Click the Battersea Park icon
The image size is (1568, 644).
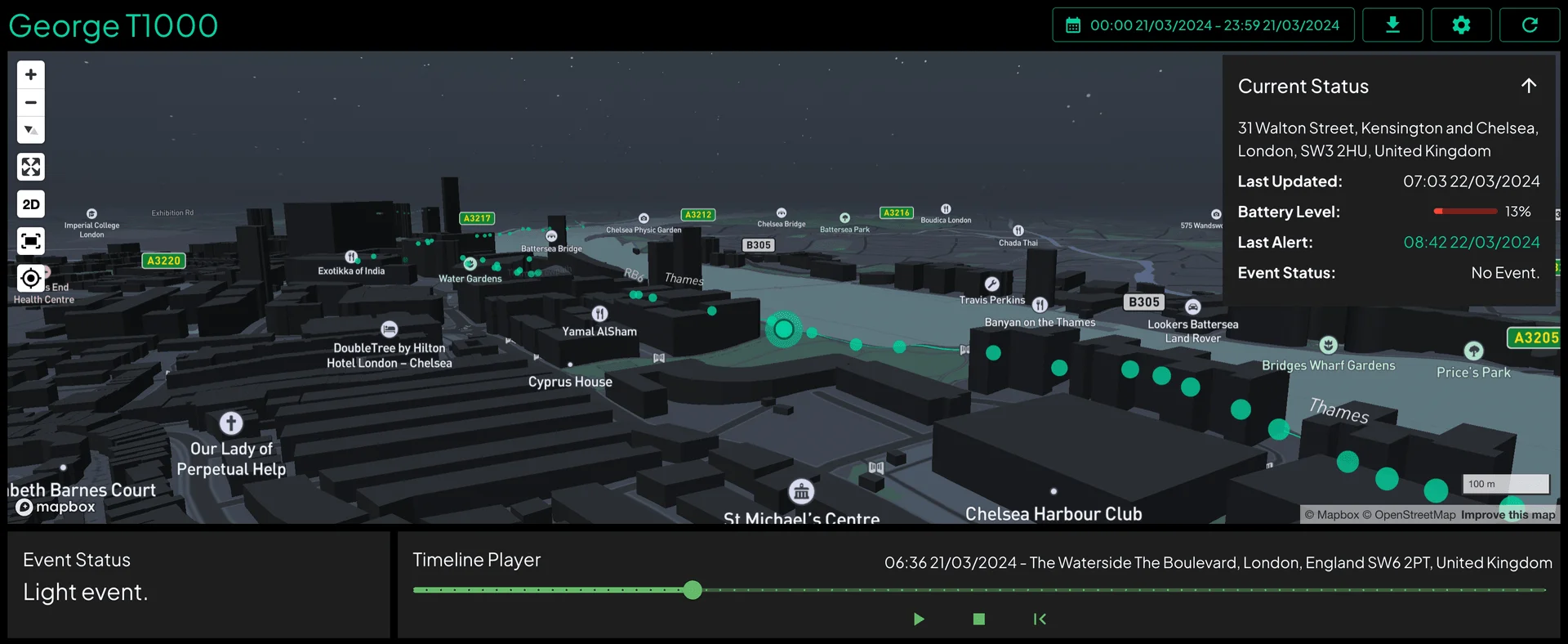coord(844,218)
